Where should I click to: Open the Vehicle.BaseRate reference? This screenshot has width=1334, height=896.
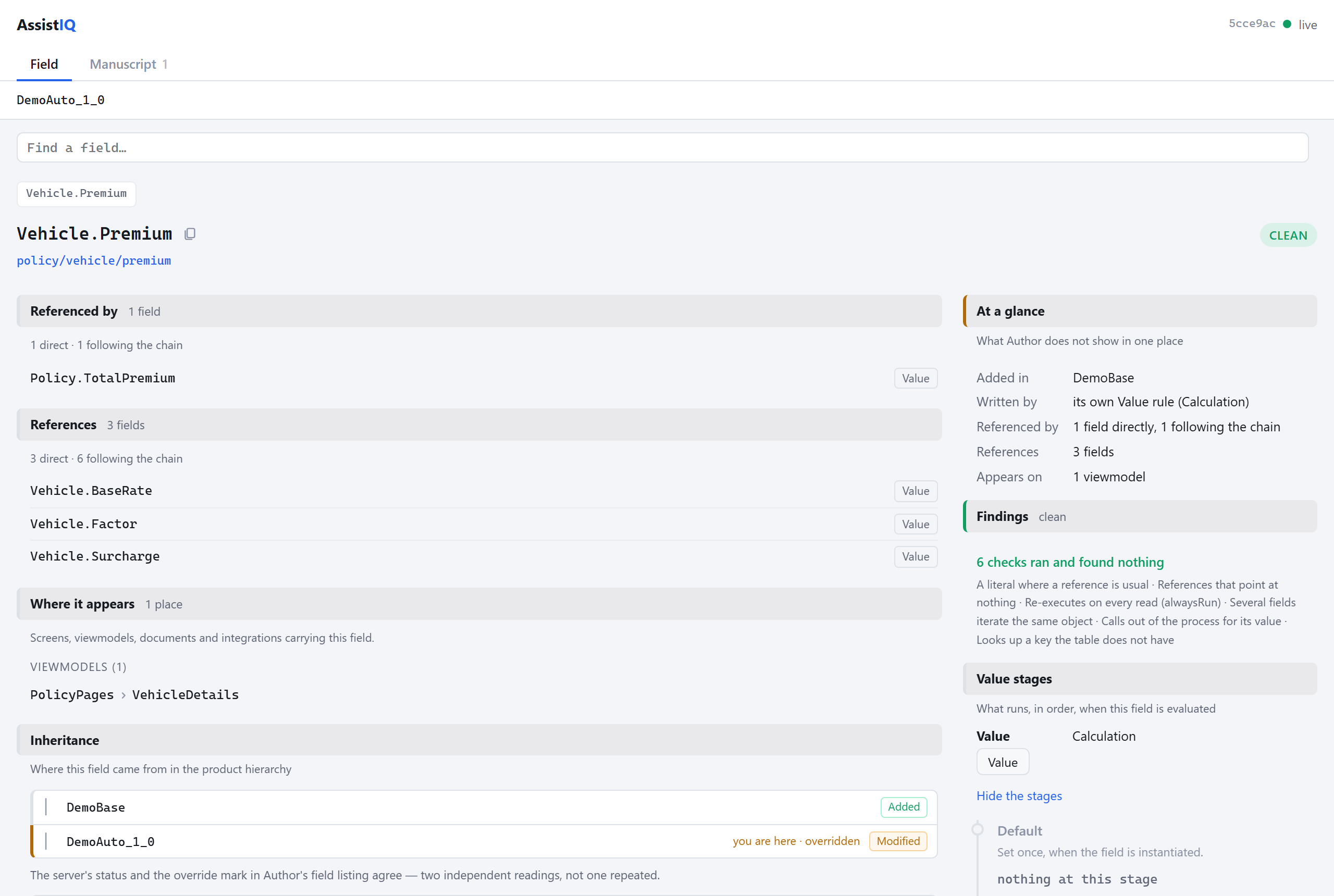click(x=91, y=491)
